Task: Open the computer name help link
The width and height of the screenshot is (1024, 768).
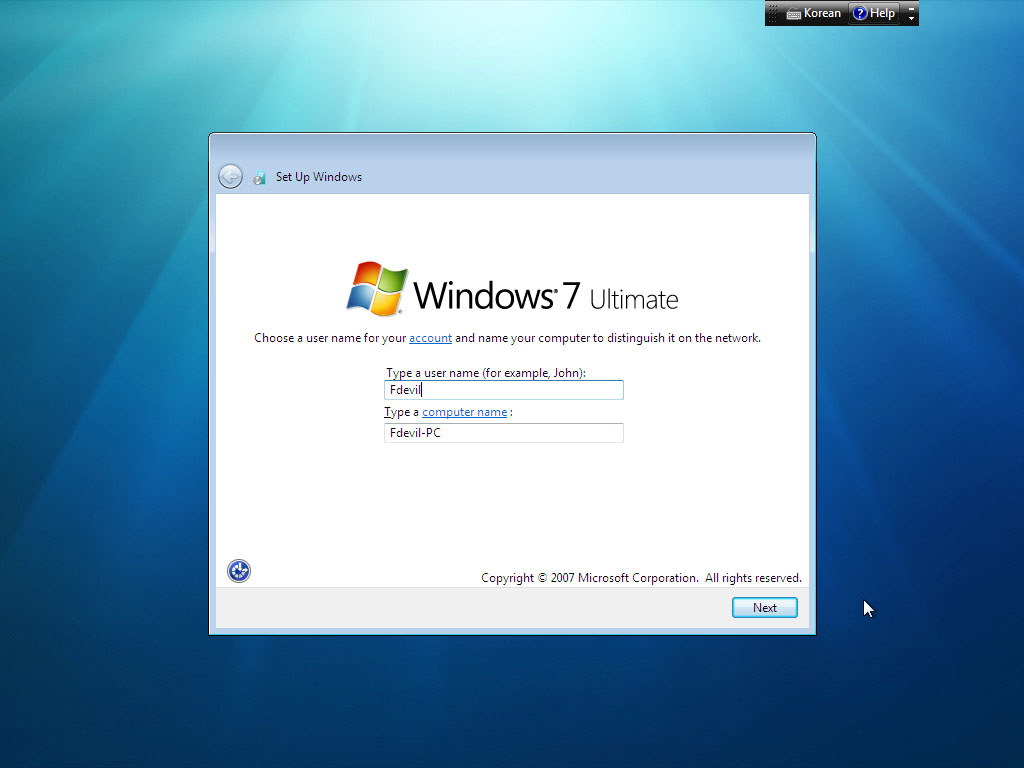Action: (x=464, y=412)
